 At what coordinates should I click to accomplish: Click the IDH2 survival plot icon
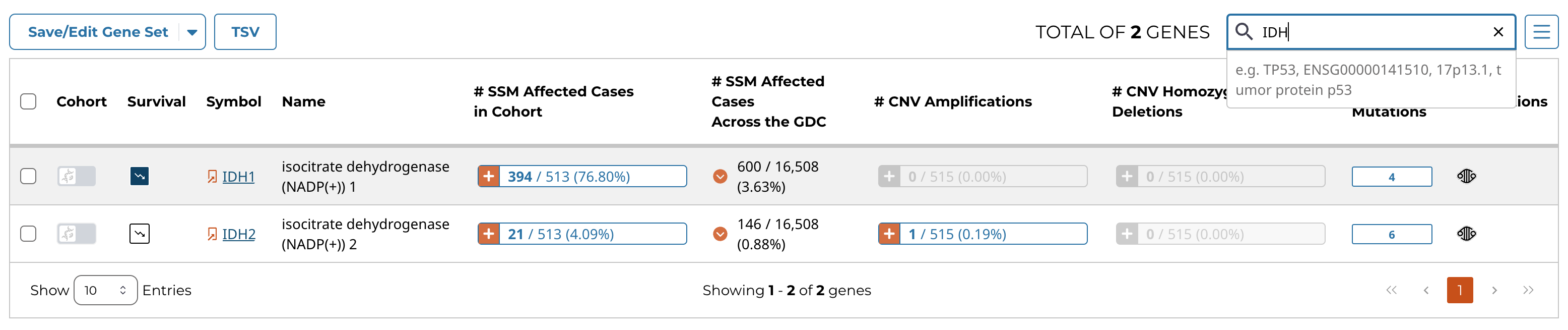click(140, 234)
